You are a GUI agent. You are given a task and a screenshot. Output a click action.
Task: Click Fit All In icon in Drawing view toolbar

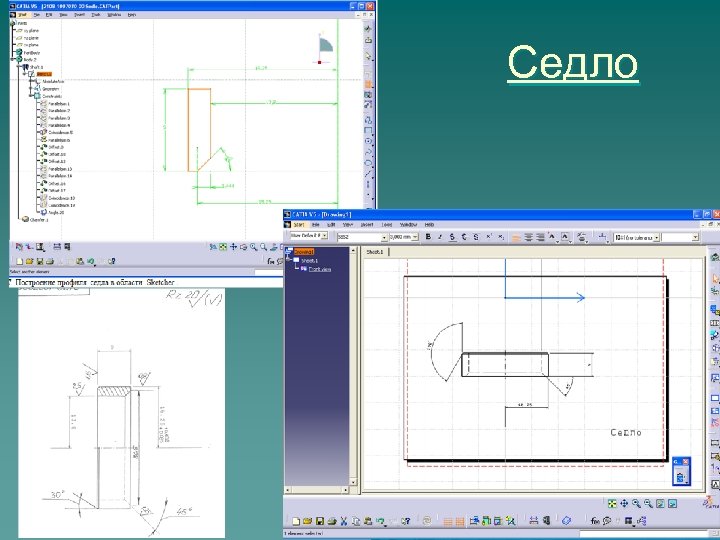coord(612,504)
